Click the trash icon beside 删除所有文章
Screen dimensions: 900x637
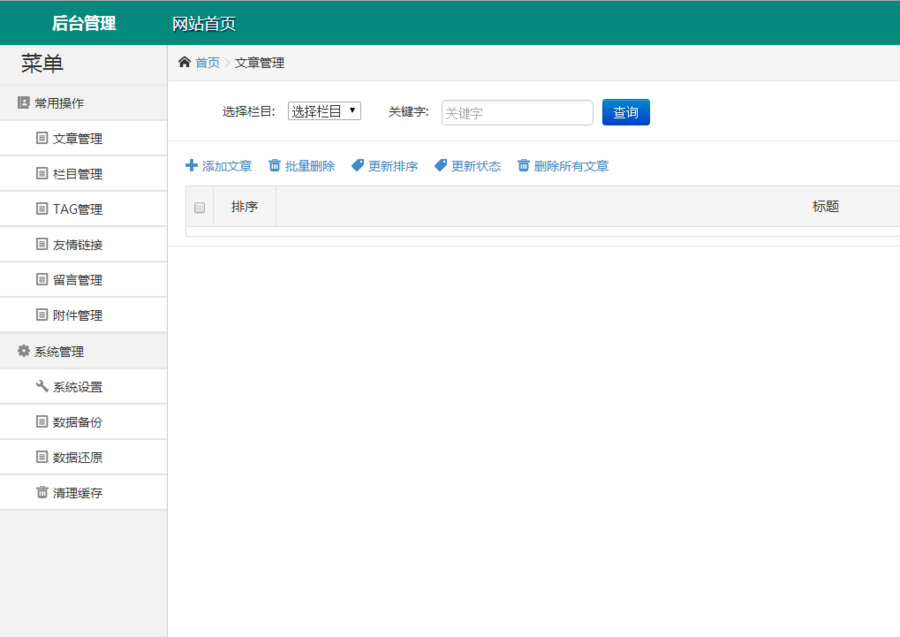point(522,166)
